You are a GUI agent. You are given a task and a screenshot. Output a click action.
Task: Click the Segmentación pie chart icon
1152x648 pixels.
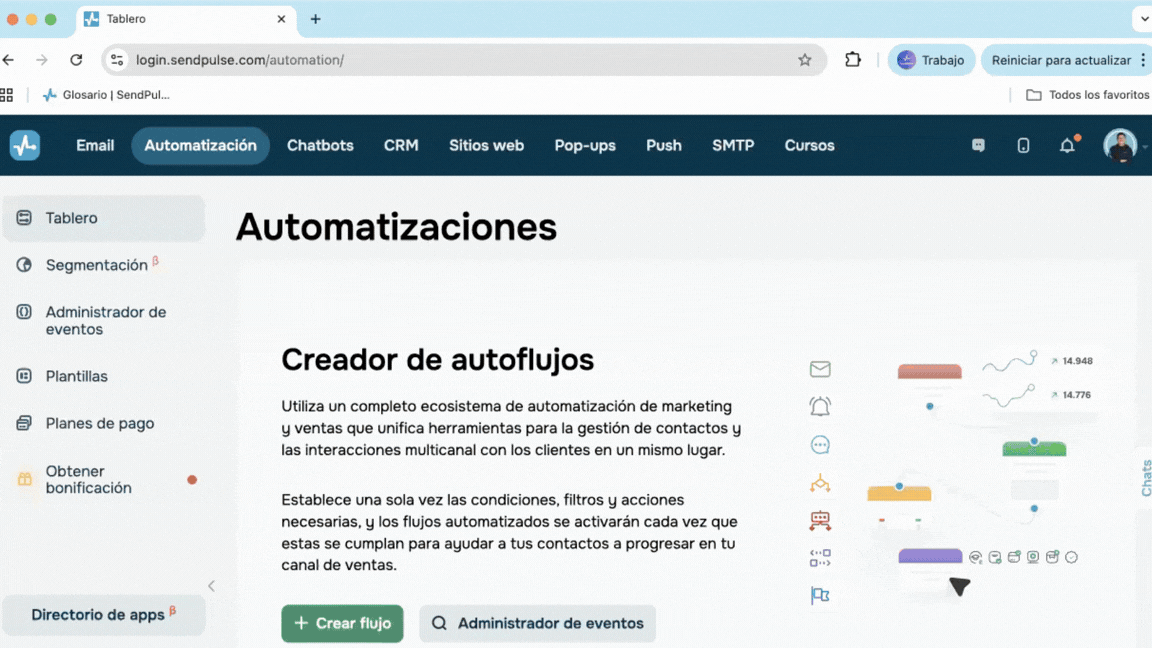pos(24,265)
